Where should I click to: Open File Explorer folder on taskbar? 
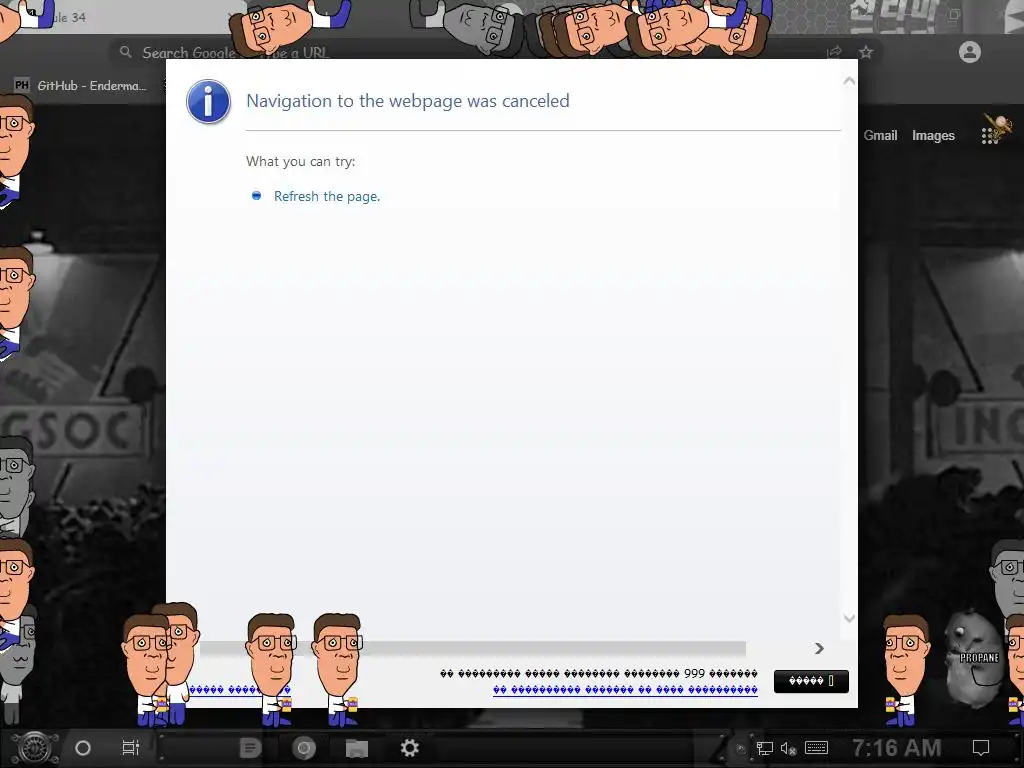tap(357, 748)
